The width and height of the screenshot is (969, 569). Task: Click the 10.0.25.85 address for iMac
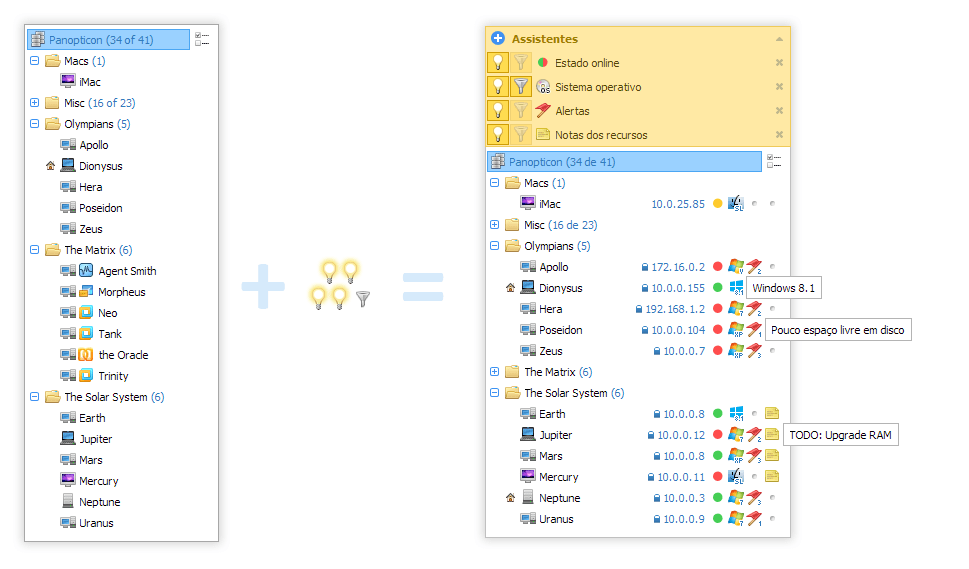pos(678,204)
